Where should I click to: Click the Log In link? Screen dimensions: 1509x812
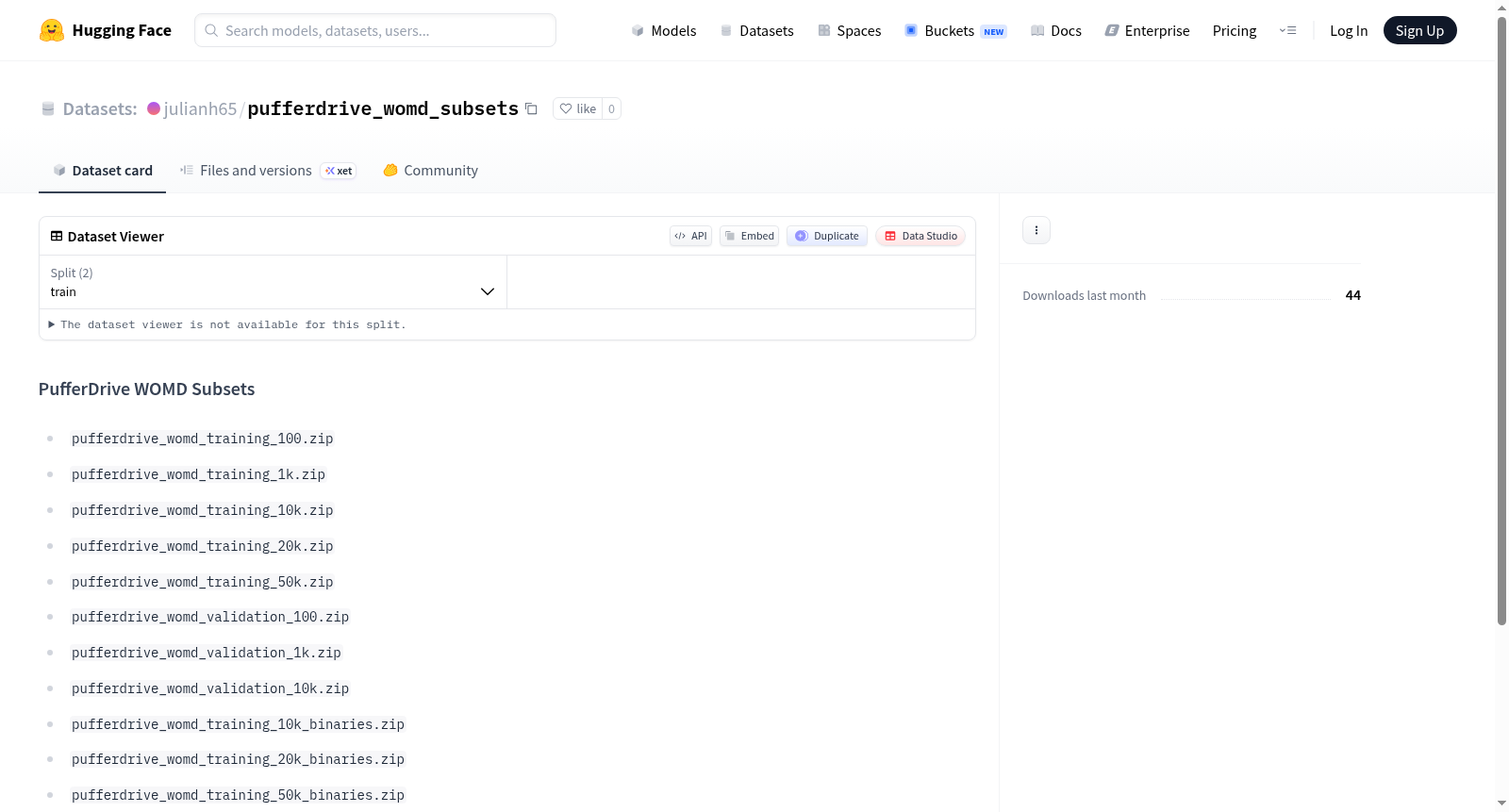tap(1349, 30)
